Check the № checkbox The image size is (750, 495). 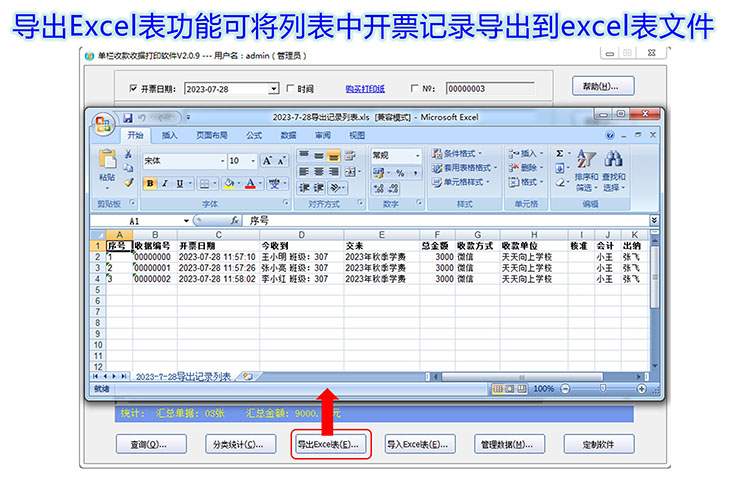pyautogui.click(x=414, y=89)
